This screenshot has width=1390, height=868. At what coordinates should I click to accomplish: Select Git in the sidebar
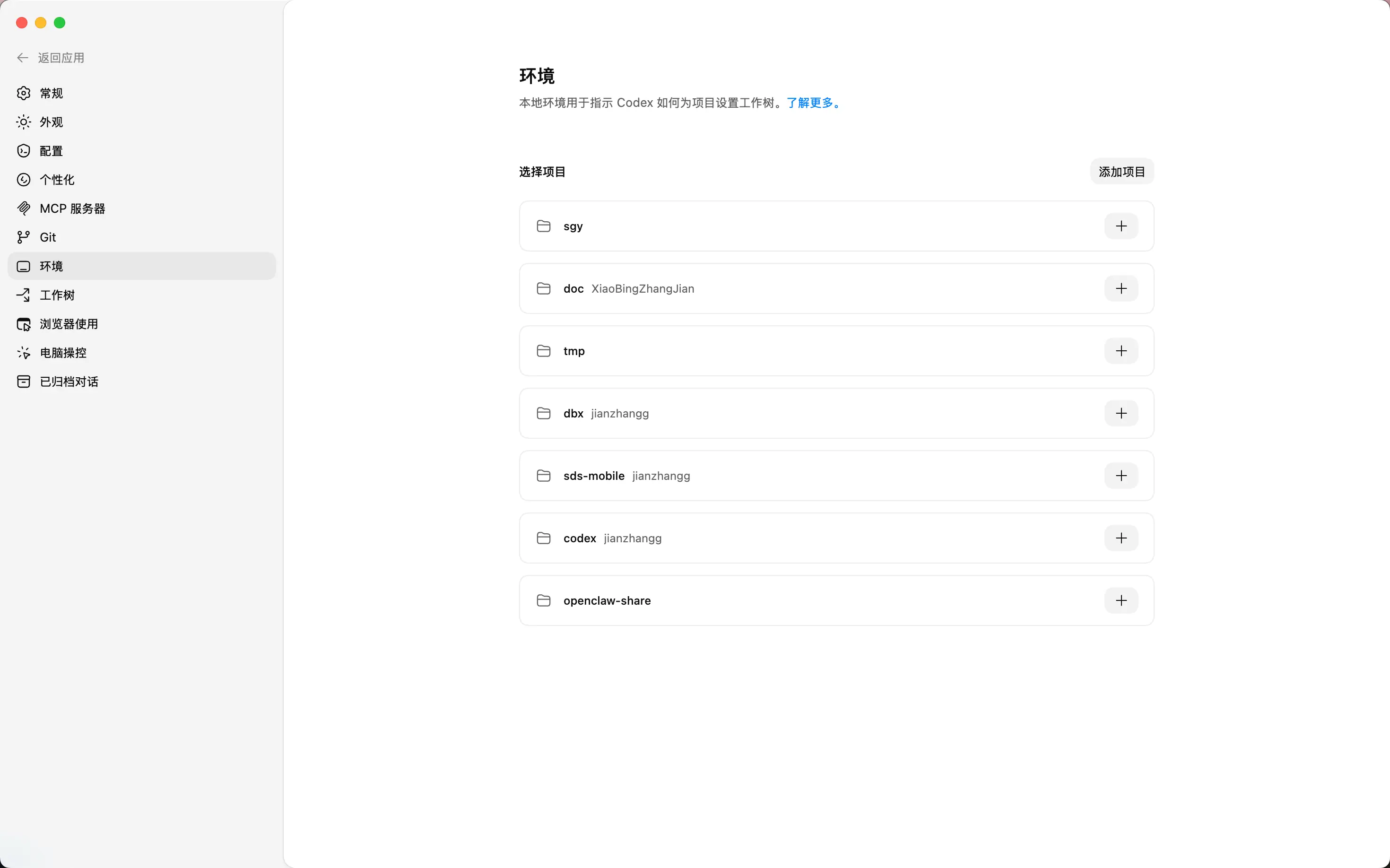tap(47, 237)
